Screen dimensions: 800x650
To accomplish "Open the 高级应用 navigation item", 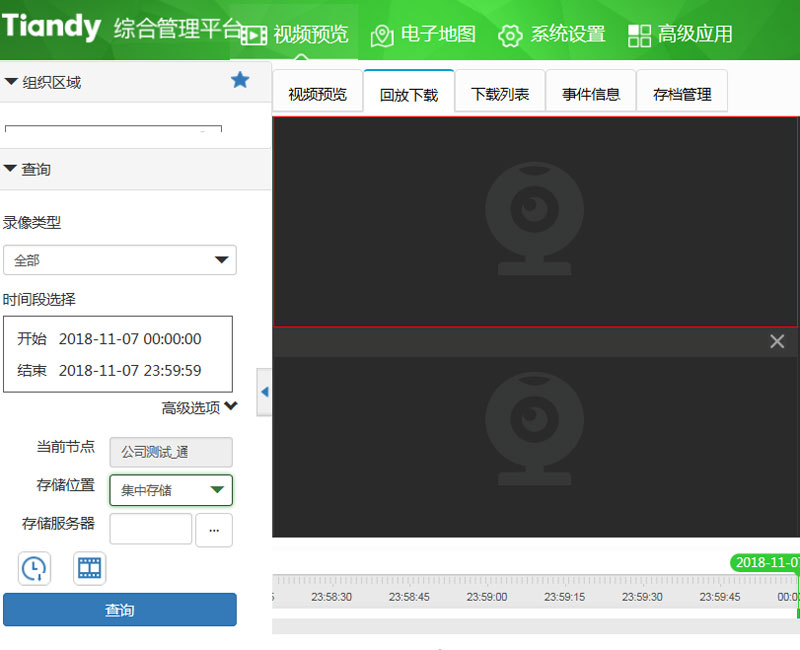I will pyautogui.click(x=680, y=34).
